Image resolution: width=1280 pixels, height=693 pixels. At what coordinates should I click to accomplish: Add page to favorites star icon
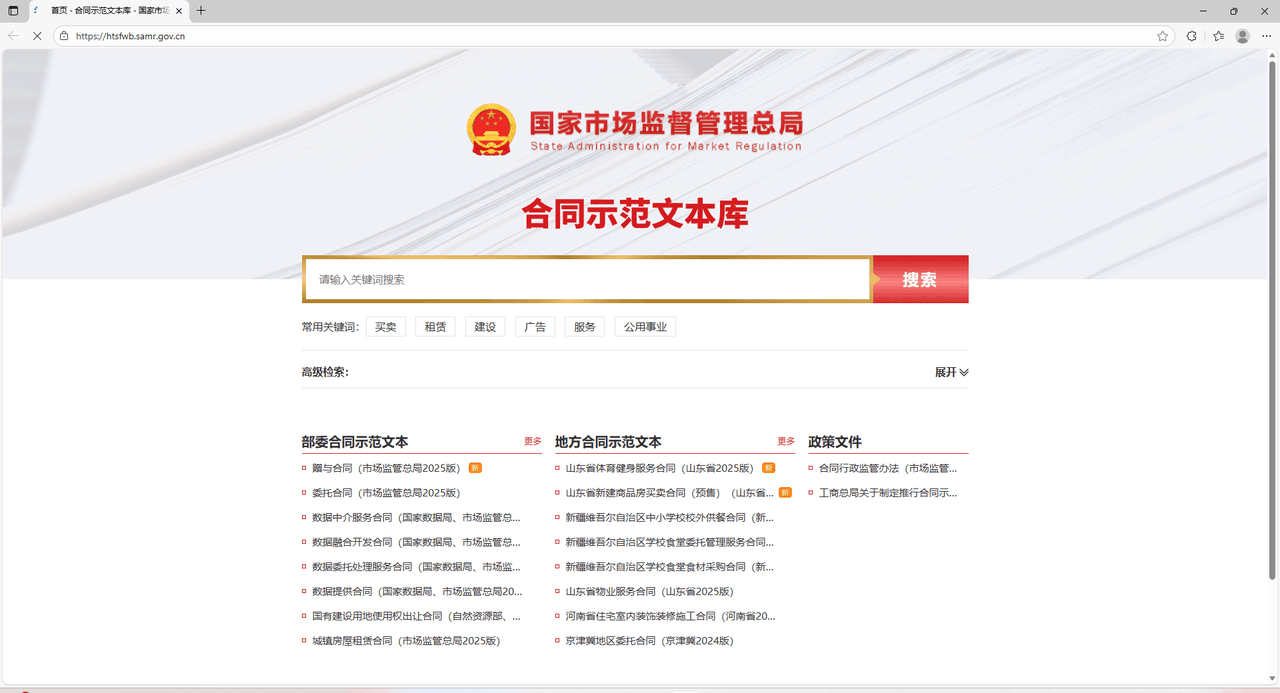pos(1162,36)
